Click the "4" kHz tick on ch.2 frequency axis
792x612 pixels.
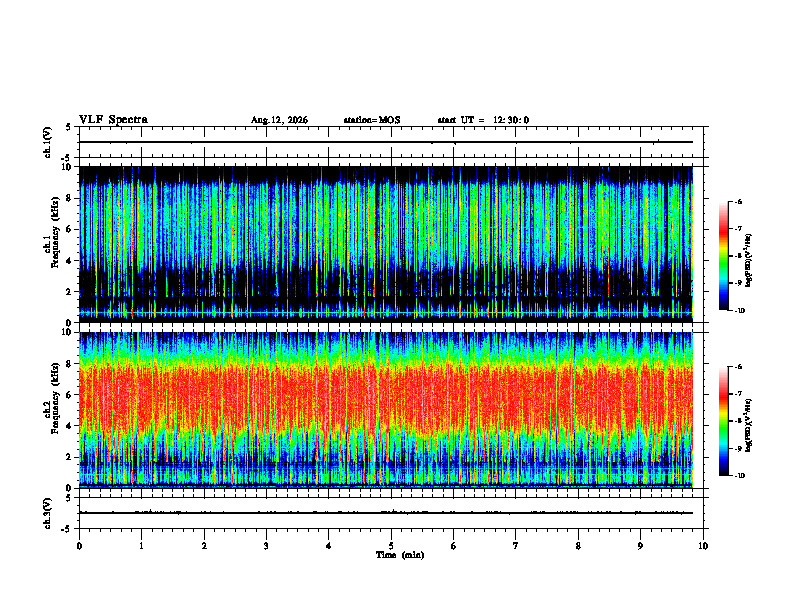[70, 426]
